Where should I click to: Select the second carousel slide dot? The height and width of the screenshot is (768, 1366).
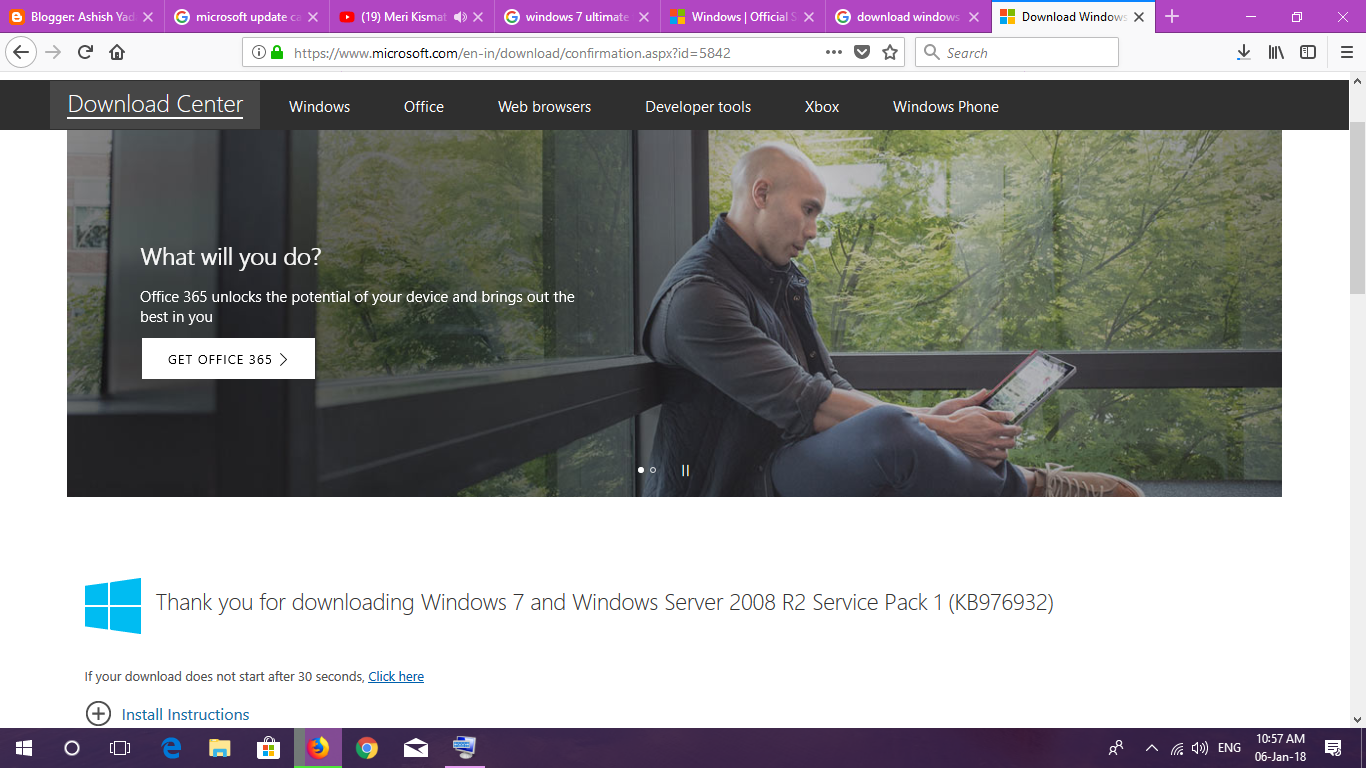pos(653,470)
